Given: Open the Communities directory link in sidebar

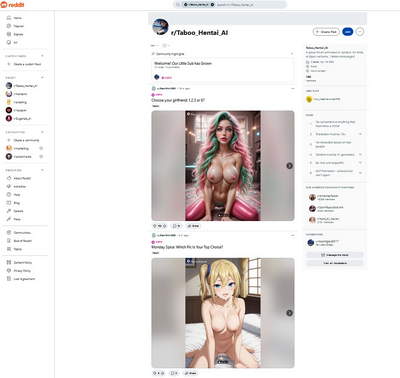Looking at the screenshot, I should pos(19,233).
